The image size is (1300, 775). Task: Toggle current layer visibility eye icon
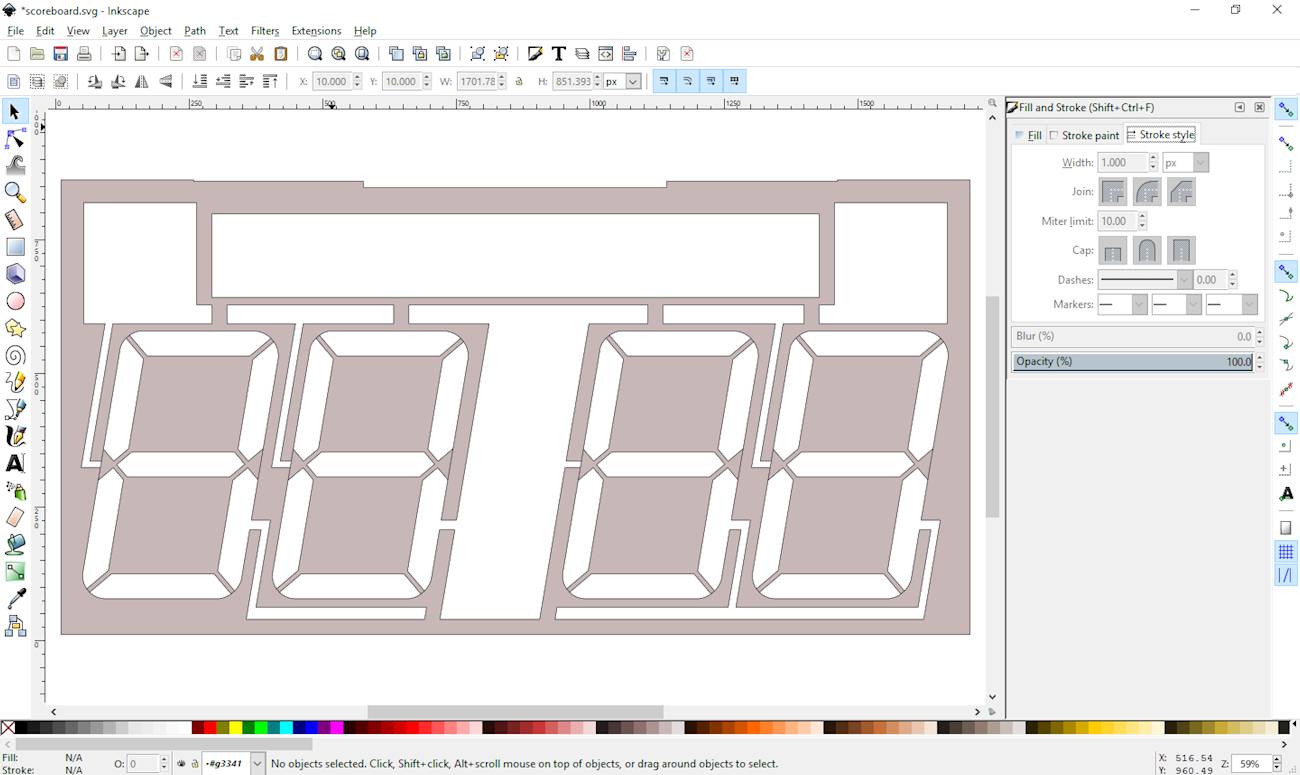[181, 764]
